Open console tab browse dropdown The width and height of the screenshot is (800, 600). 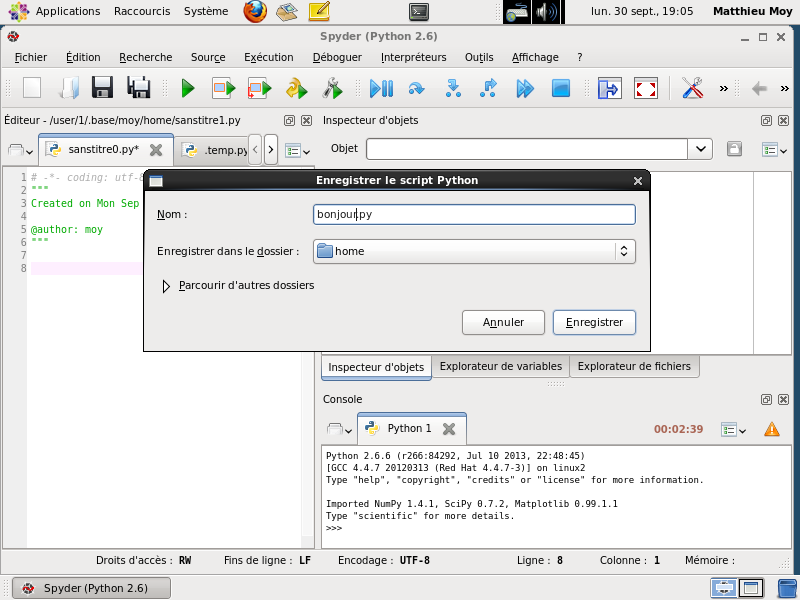(x=339, y=429)
